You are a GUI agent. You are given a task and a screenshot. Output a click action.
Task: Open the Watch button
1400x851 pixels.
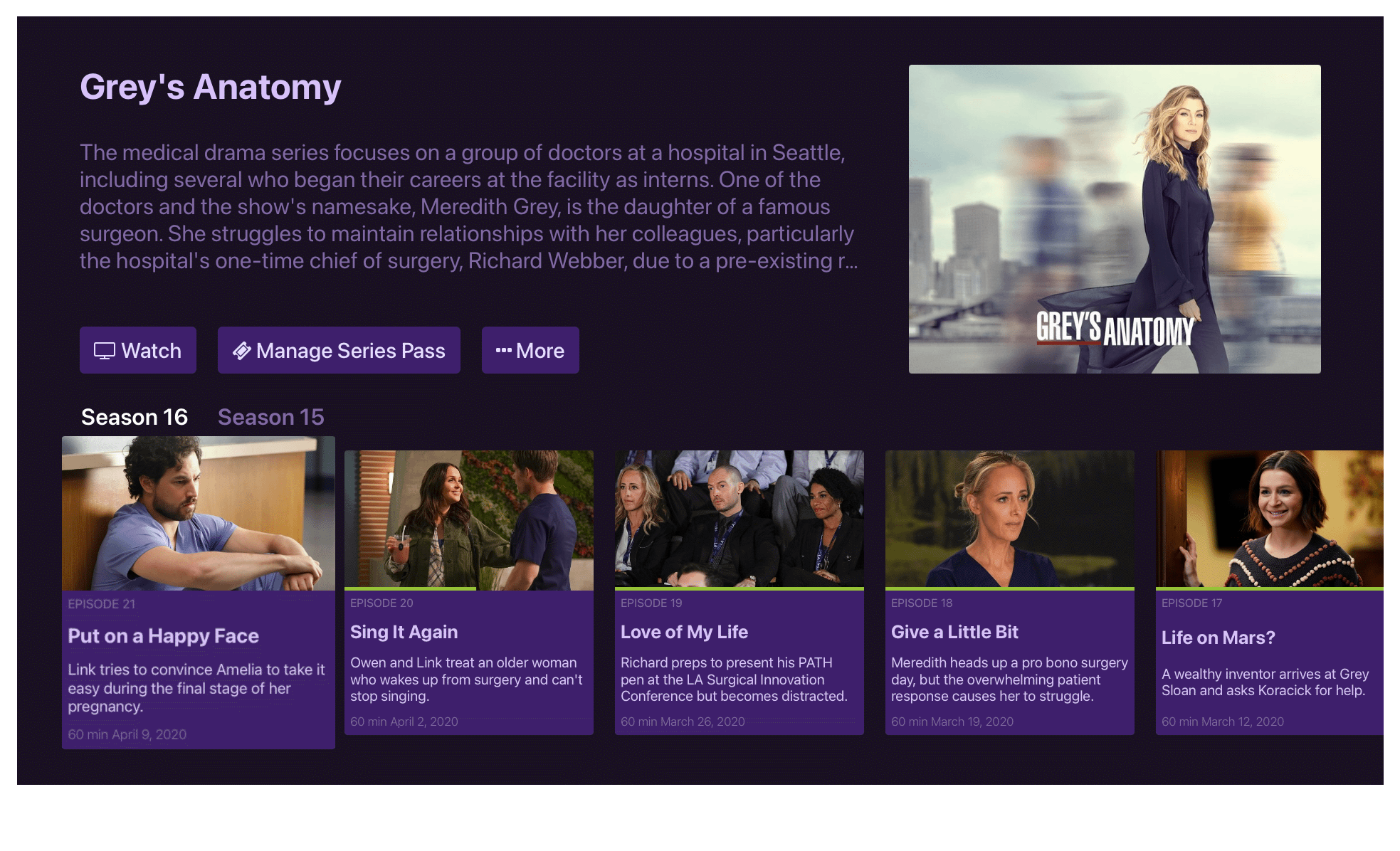pos(138,350)
